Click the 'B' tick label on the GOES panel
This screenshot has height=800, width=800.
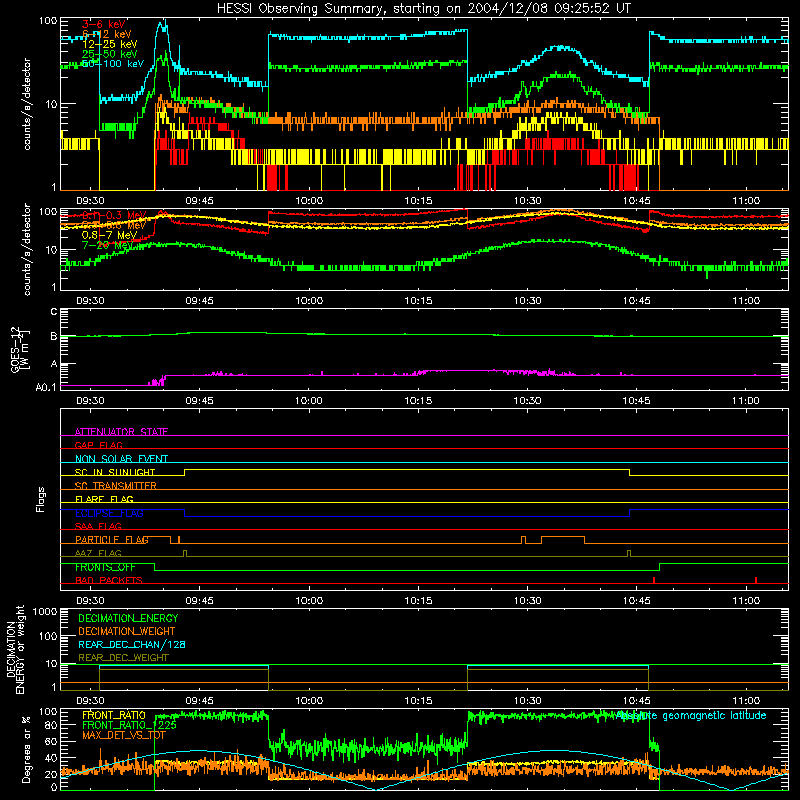54,337
